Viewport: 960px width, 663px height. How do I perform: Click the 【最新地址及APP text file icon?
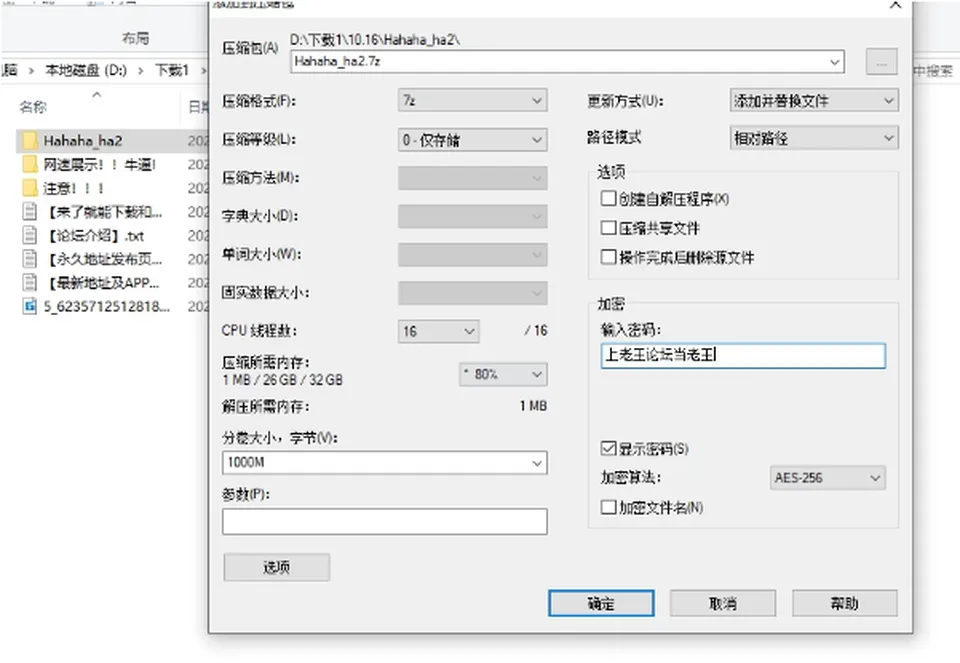point(29,282)
